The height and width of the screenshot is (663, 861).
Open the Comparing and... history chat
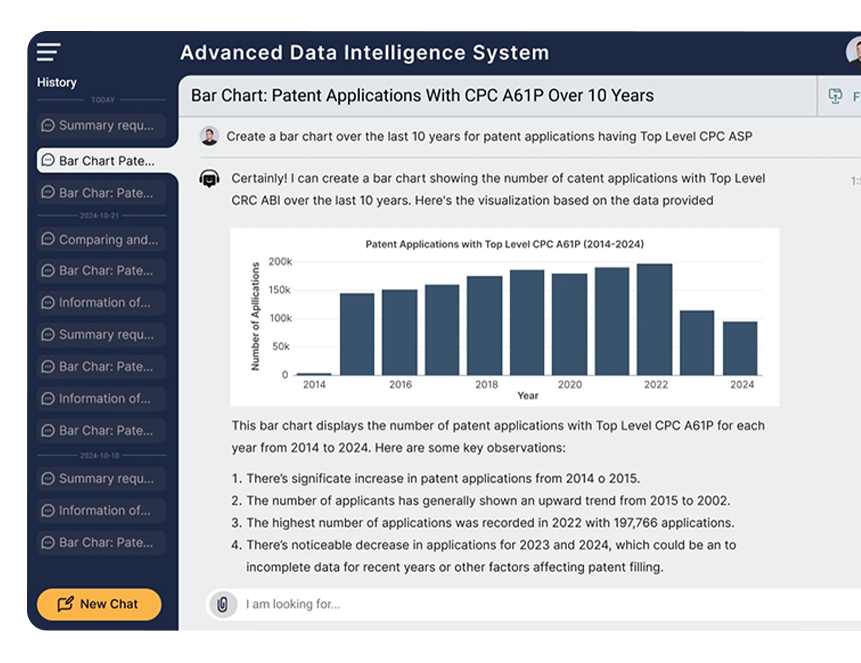click(x=102, y=239)
